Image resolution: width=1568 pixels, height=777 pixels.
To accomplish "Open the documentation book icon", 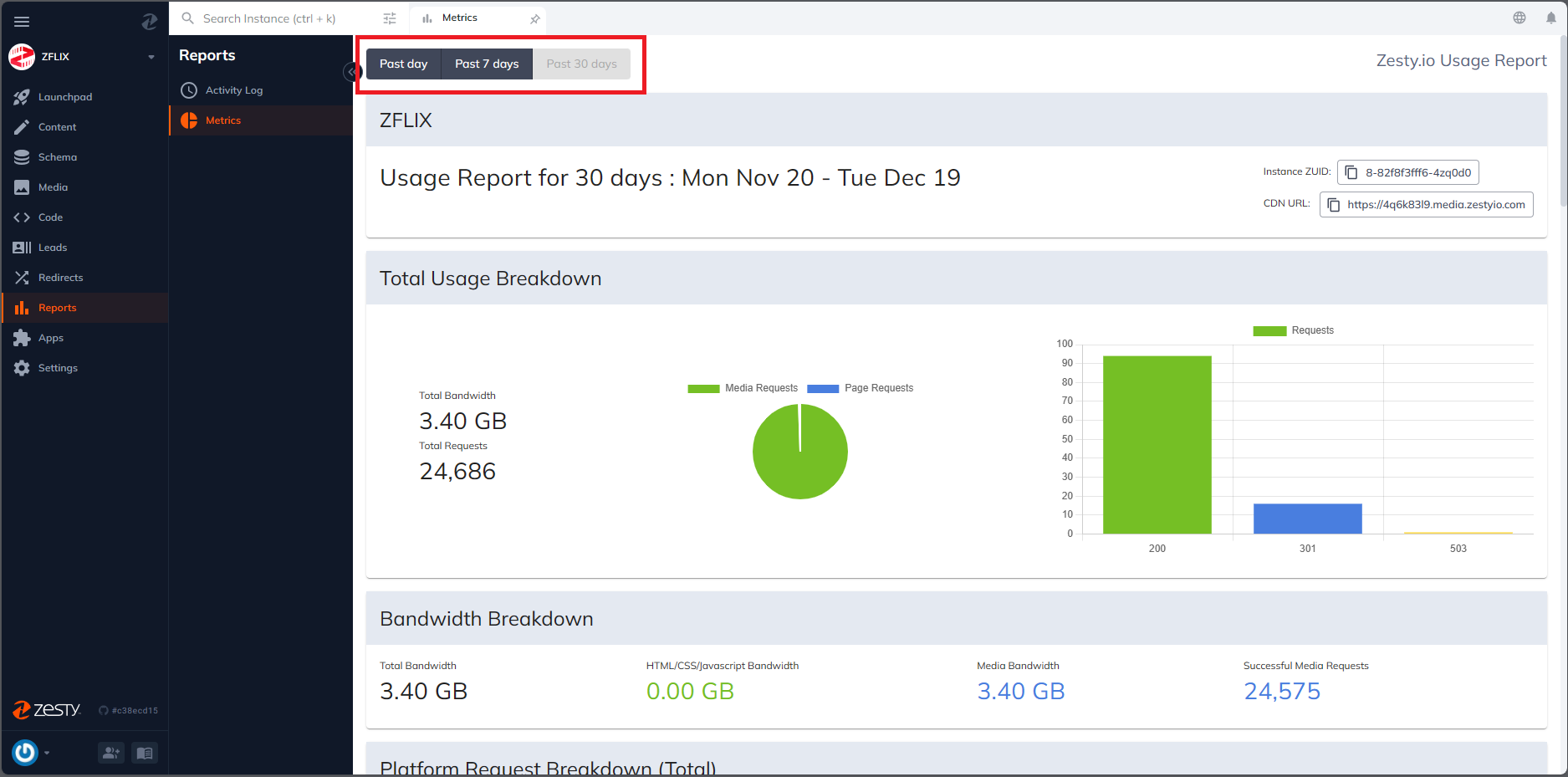I will (144, 753).
